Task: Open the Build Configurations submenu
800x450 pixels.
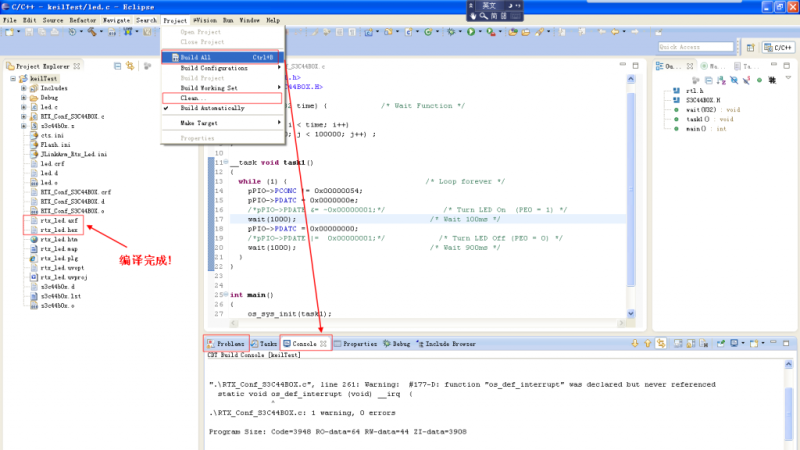Action: [215, 68]
